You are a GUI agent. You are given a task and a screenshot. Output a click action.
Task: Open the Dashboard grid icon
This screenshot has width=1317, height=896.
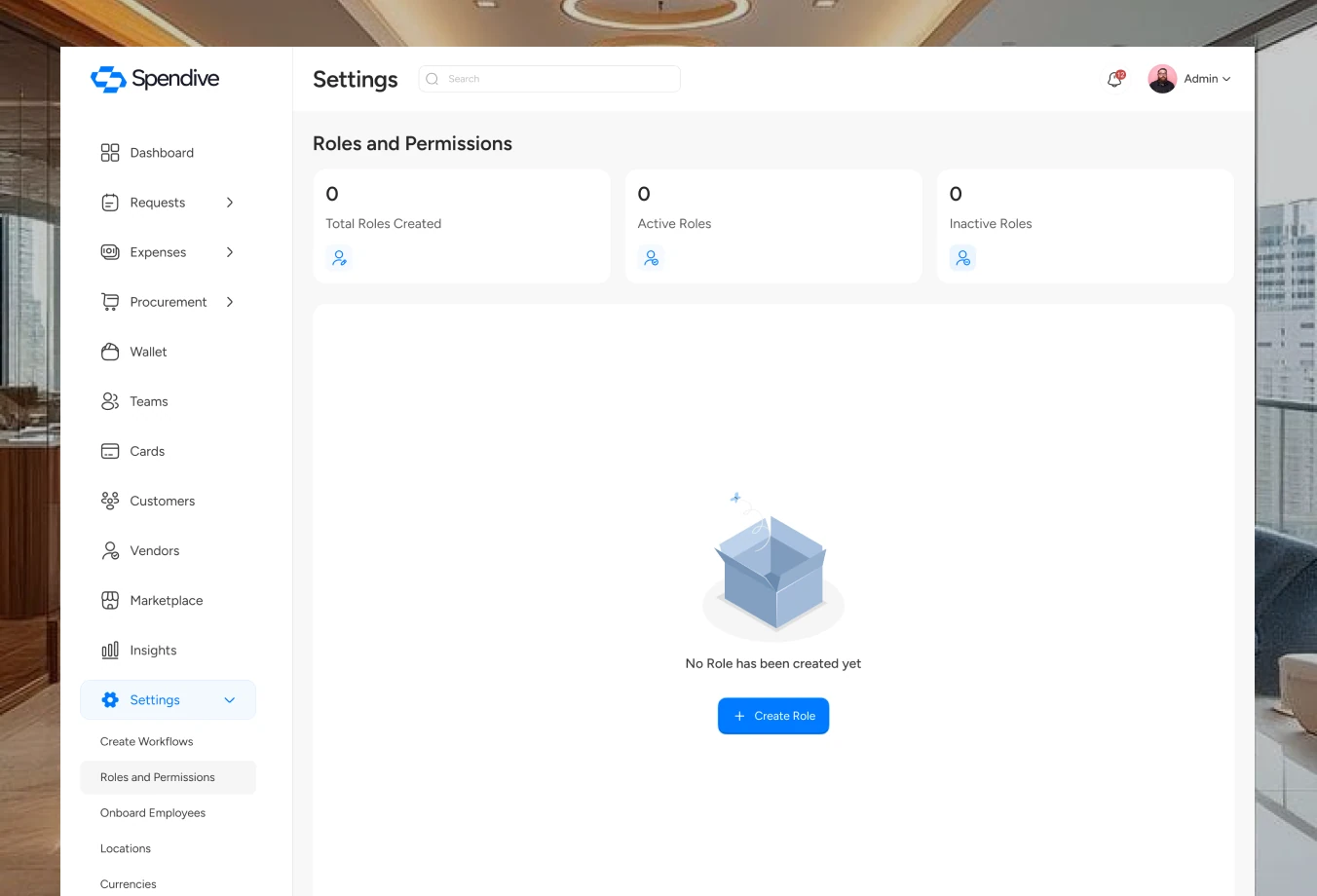tap(110, 153)
